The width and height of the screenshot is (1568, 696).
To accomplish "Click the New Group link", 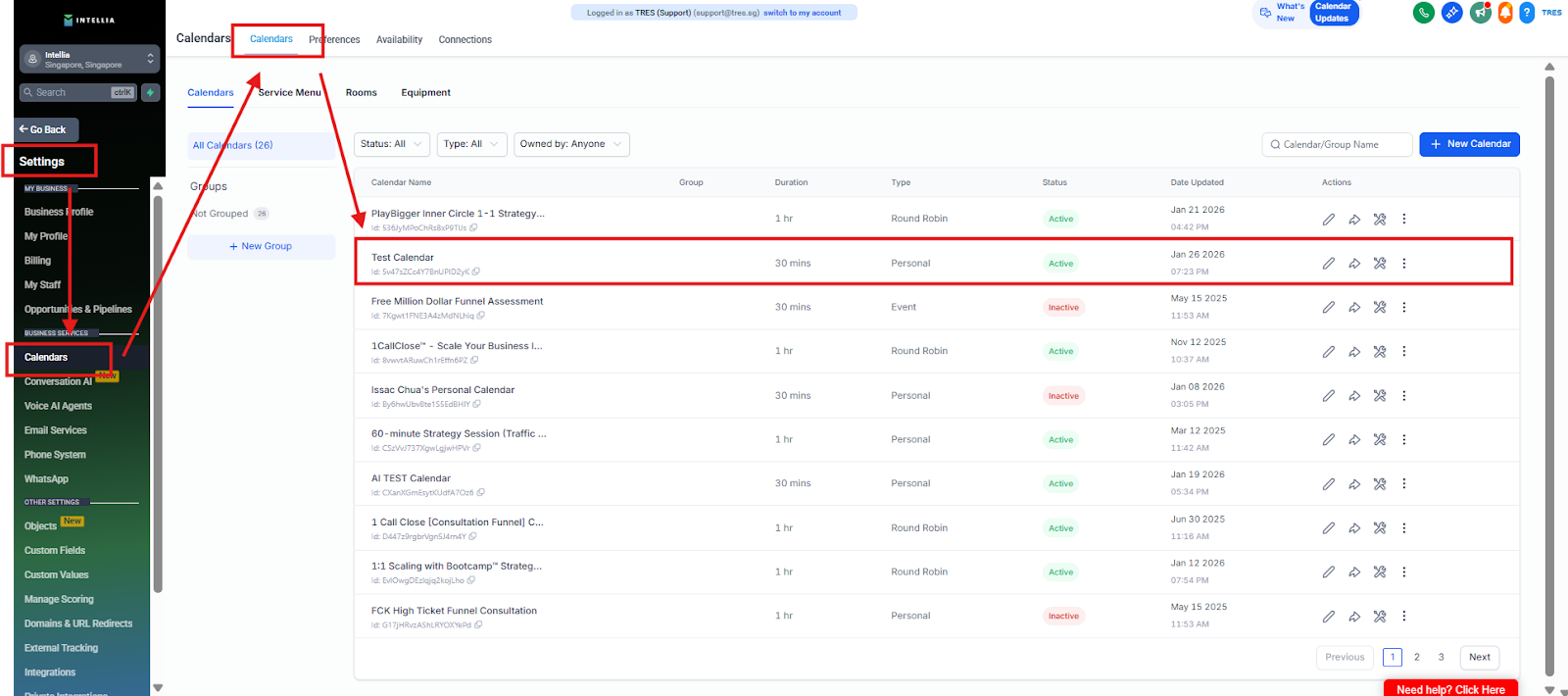I will (x=261, y=247).
